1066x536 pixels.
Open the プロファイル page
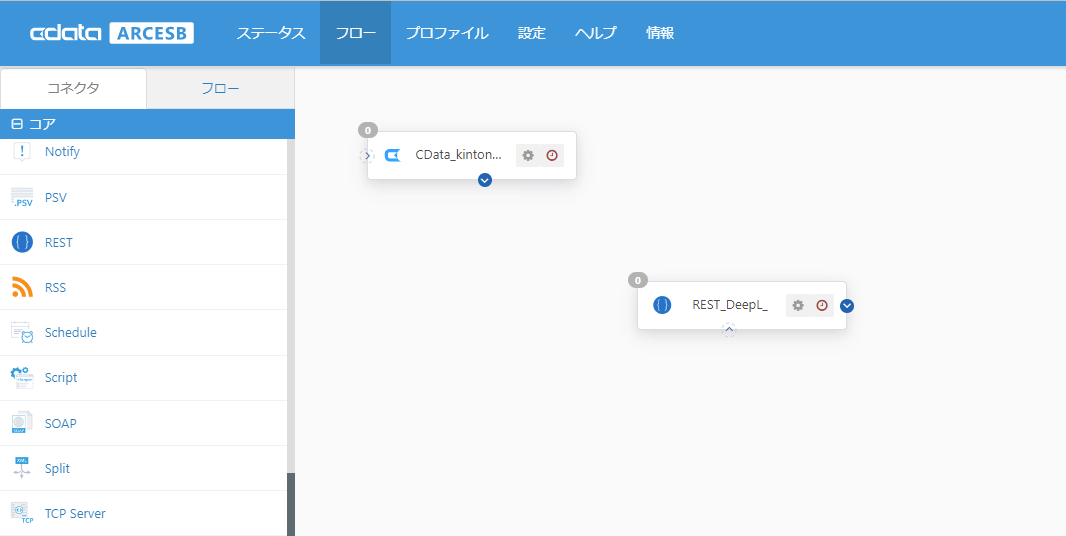click(447, 33)
